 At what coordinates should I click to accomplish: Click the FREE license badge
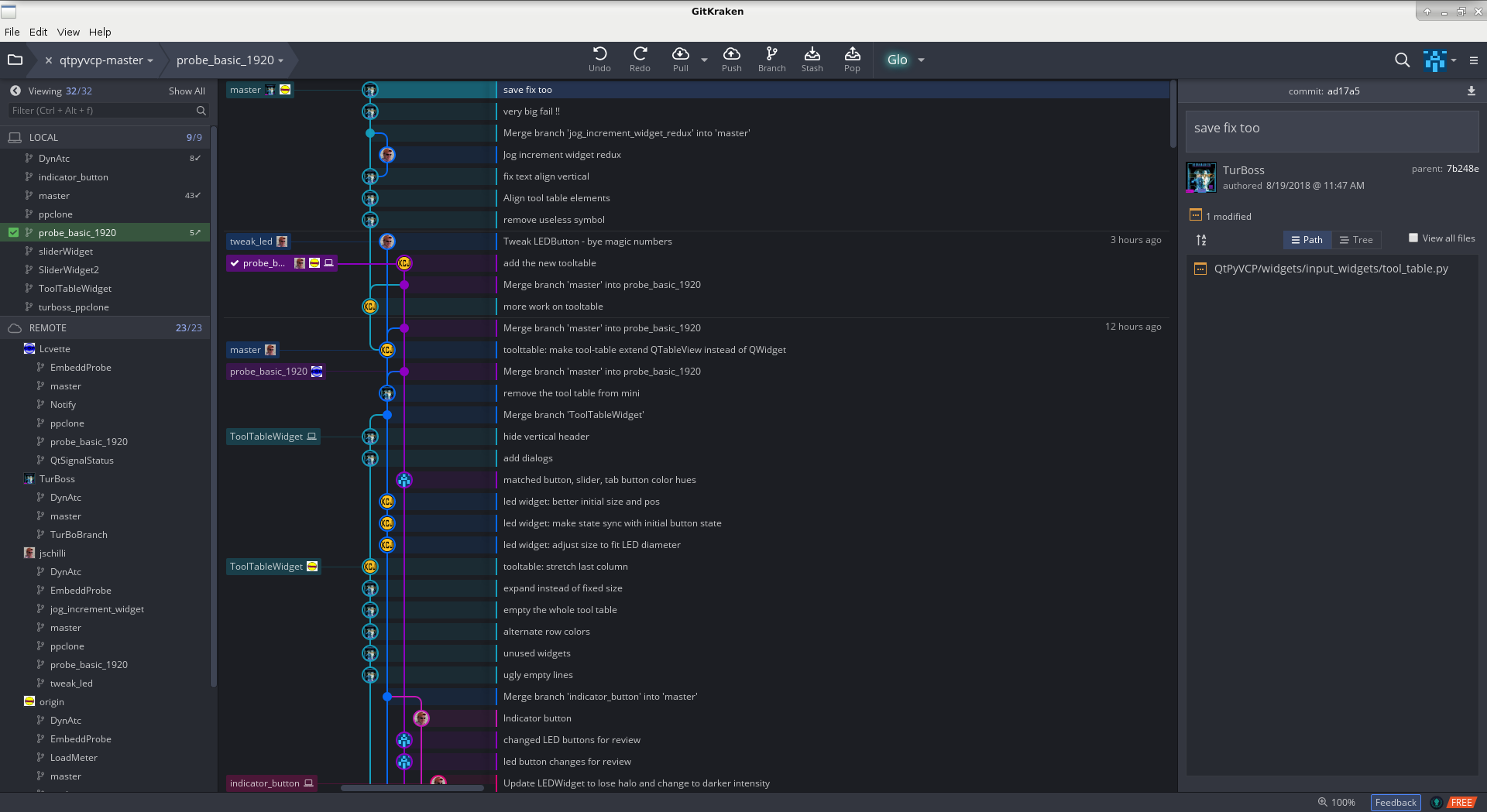click(x=1461, y=802)
